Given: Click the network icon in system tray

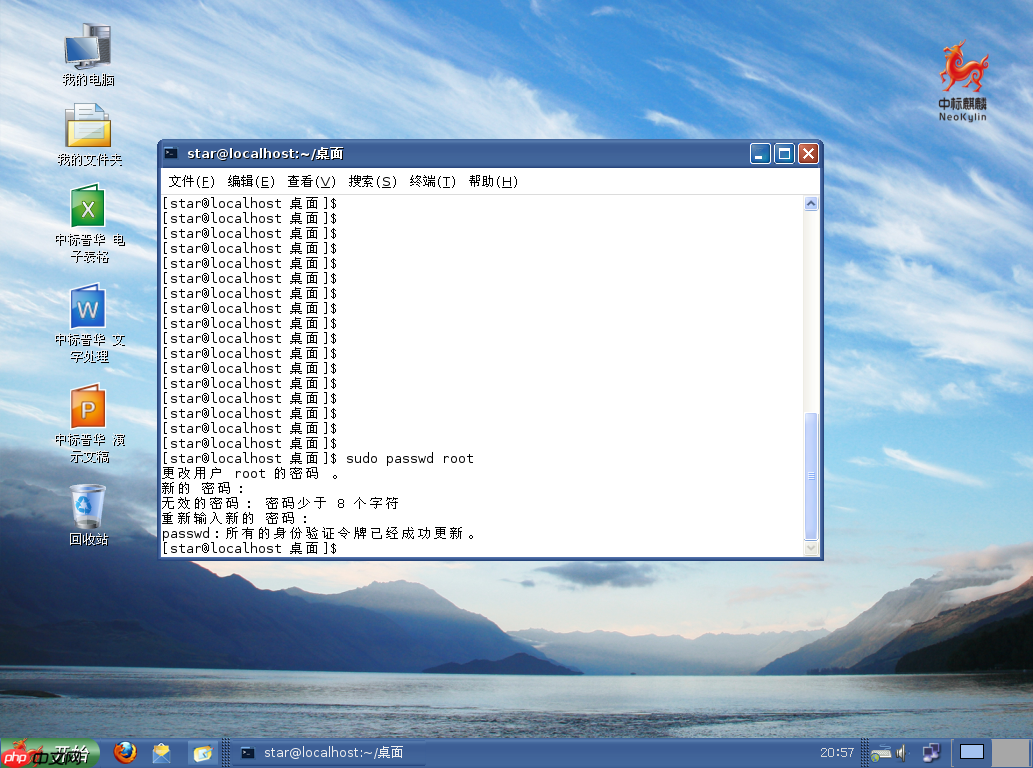Looking at the screenshot, I should (x=930, y=753).
